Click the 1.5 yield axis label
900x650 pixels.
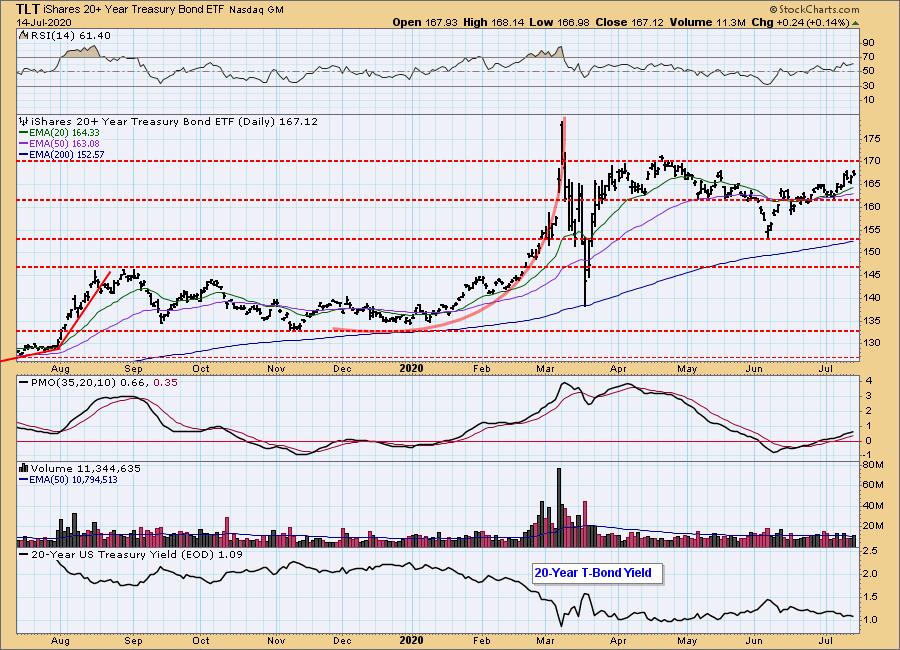click(x=869, y=597)
